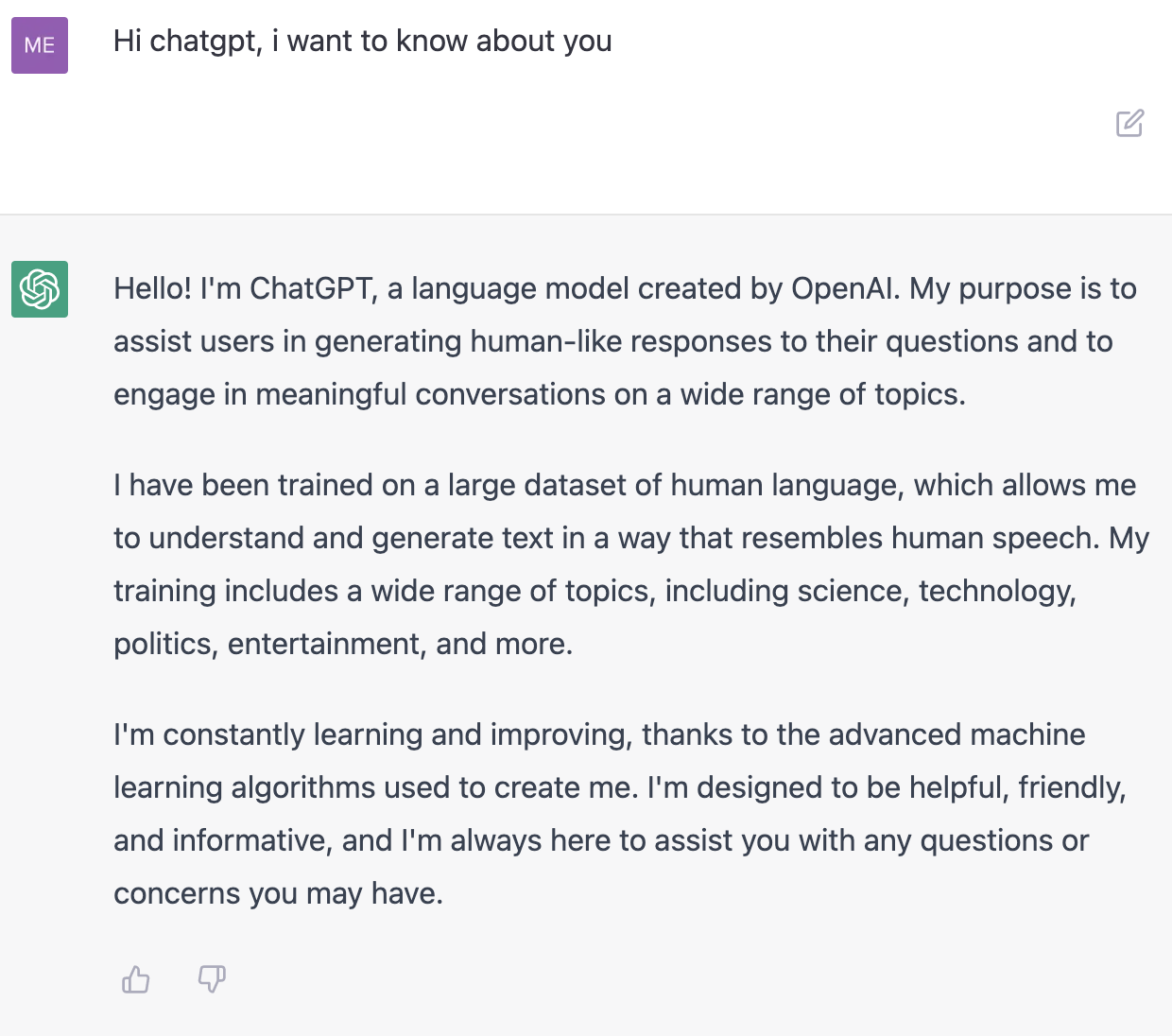This screenshot has height=1036, width=1172.
Task: Select the first paragraph of ChatGPT's reply
Action: point(624,341)
